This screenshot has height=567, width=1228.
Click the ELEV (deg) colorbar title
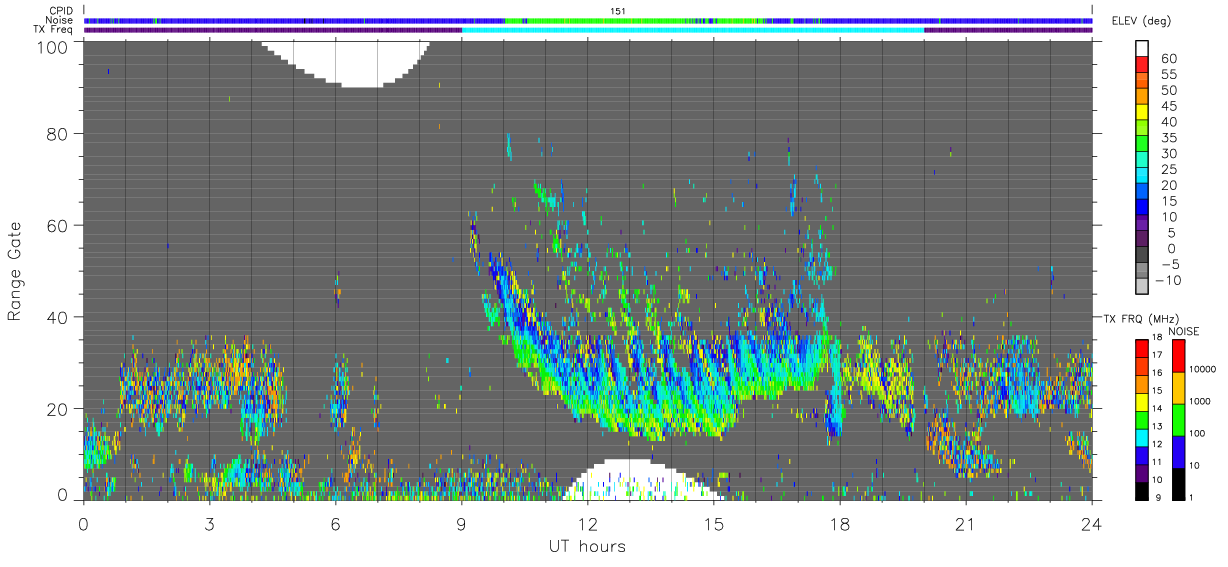click(1143, 21)
